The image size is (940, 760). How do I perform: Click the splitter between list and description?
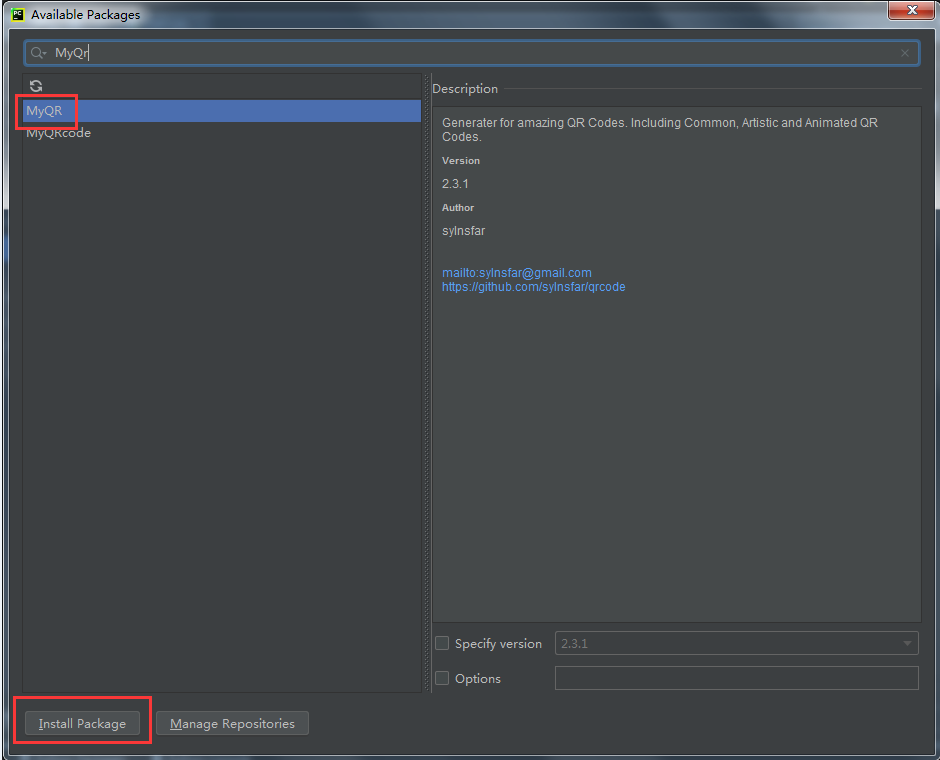(427, 380)
